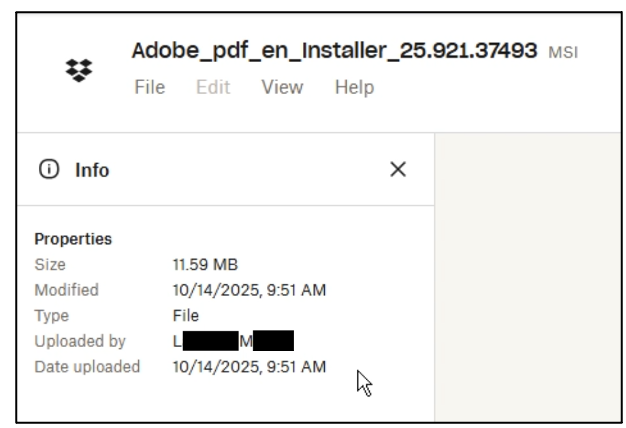Open the File menu
This screenshot has width=626, height=428.
[149, 88]
